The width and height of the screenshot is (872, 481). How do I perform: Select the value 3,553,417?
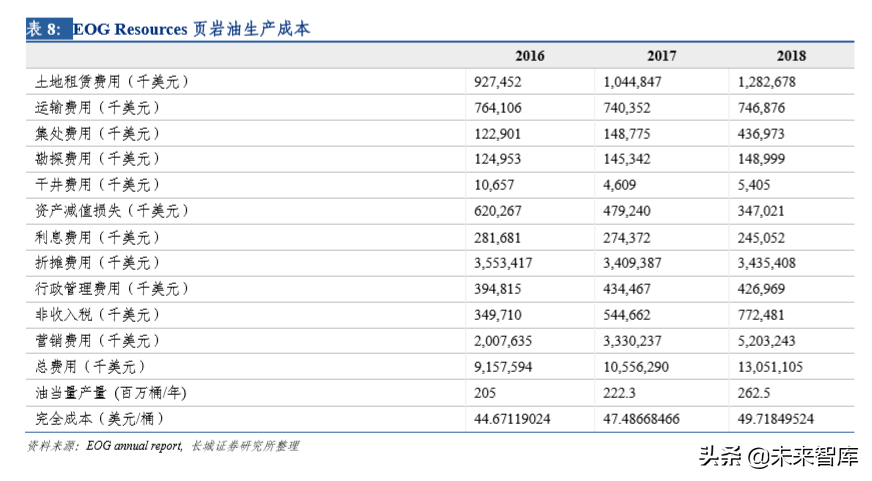coord(503,263)
